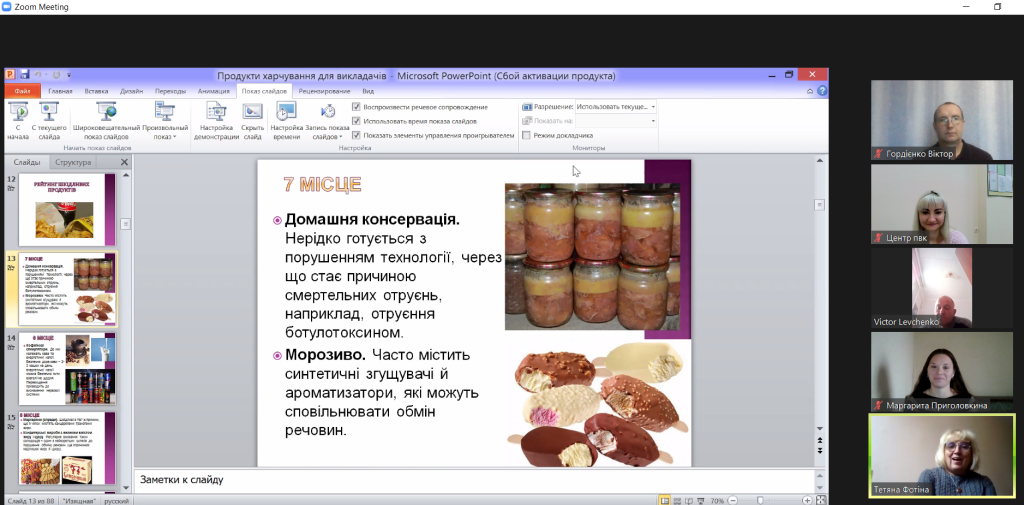Viewport: 1024px width, 505px height.
Task: Switch to Структура outline pane tab
Action: pos(73,162)
